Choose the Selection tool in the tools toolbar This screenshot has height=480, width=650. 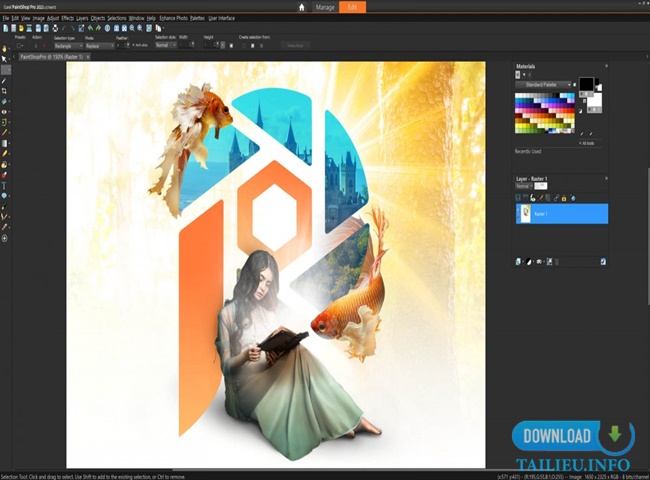tap(5, 70)
